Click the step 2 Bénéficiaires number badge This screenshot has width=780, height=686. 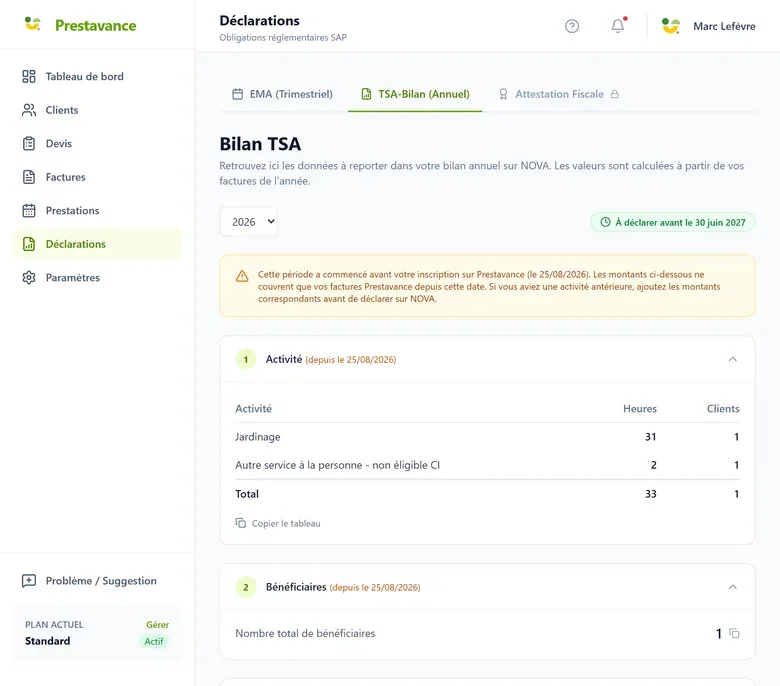tap(246, 587)
